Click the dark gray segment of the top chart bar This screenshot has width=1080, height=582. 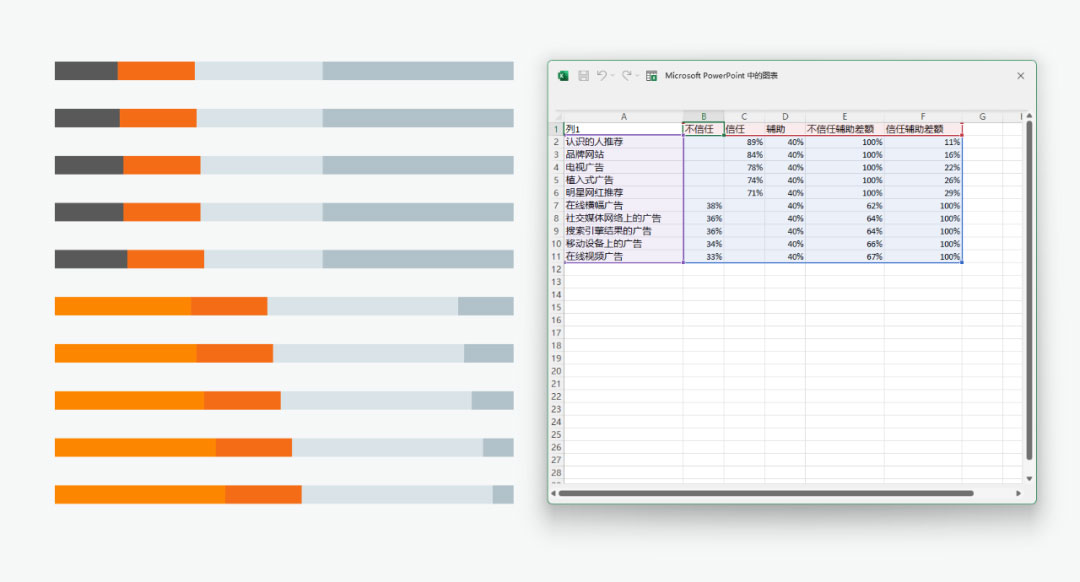86,71
